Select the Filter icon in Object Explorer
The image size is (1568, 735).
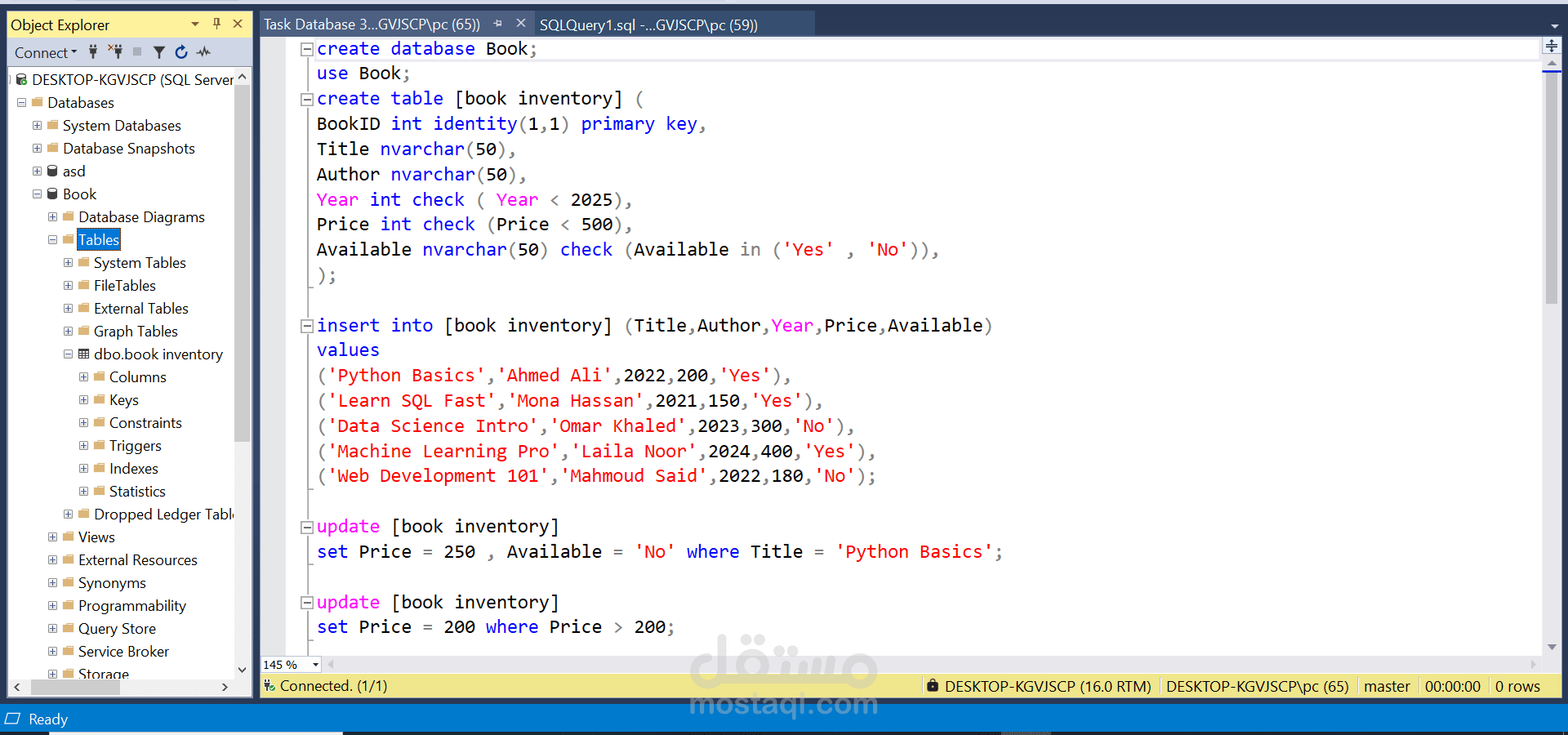159,51
